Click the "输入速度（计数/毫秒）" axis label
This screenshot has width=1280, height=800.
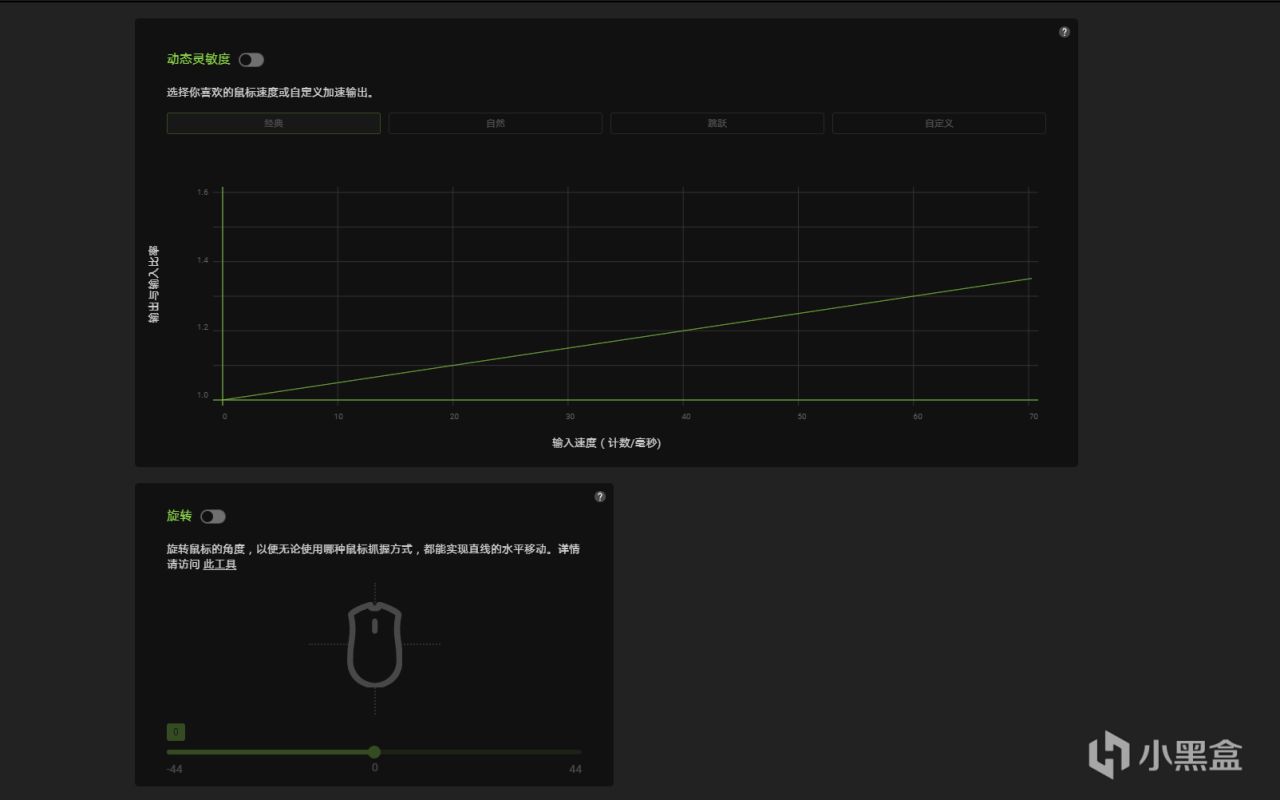coord(606,443)
